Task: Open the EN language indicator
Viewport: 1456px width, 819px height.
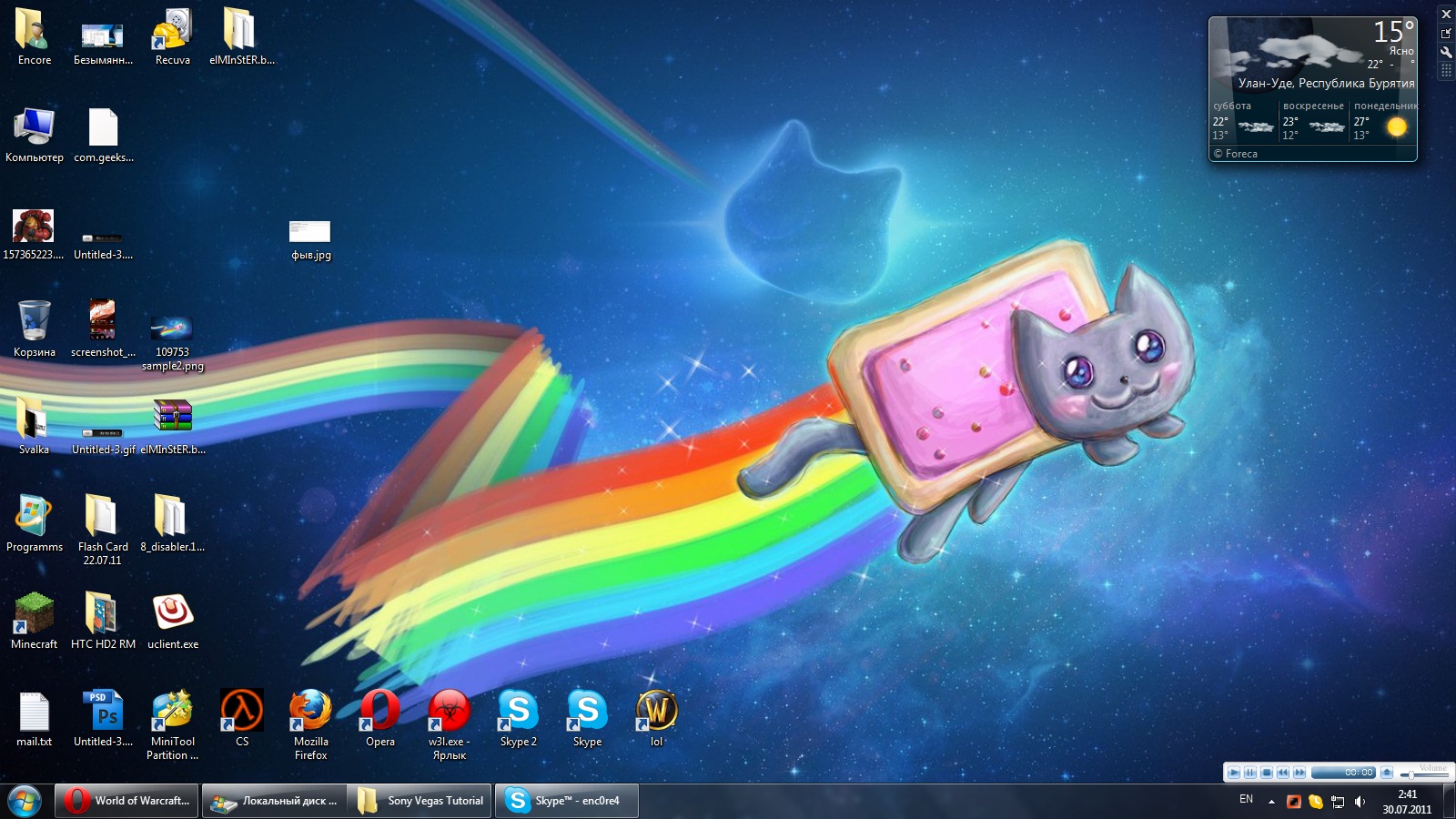Action: (1246, 800)
